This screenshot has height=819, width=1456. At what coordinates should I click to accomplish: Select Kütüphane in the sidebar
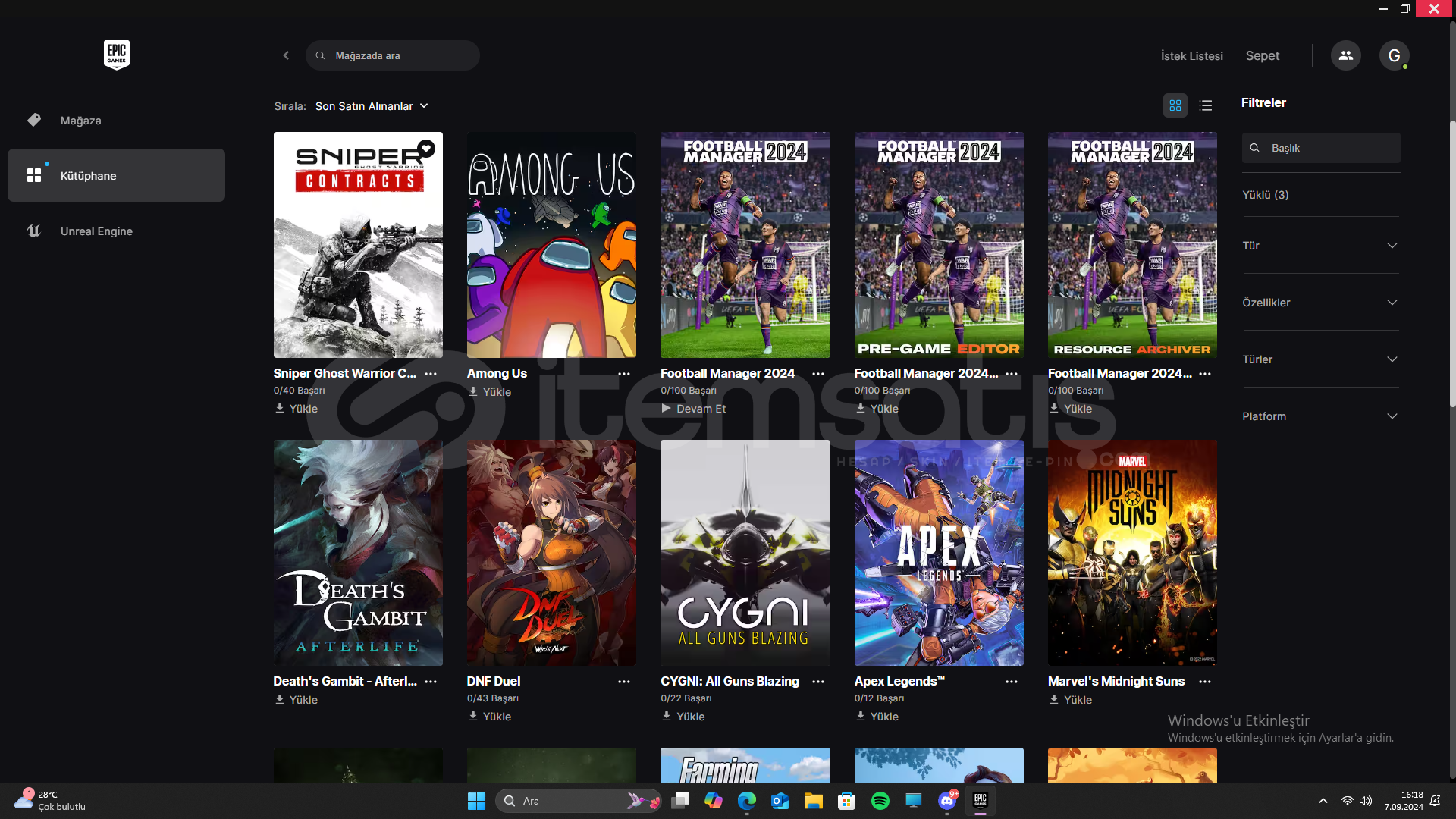point(116,175)
